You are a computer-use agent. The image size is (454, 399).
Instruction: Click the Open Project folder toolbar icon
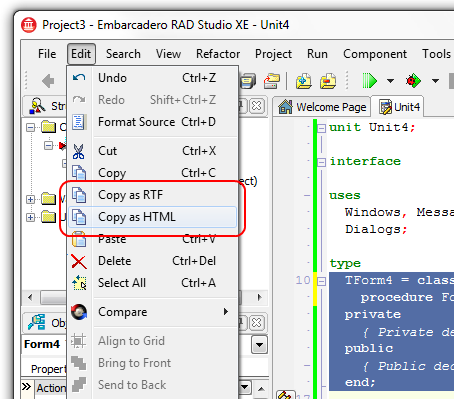tap(272, 81)
